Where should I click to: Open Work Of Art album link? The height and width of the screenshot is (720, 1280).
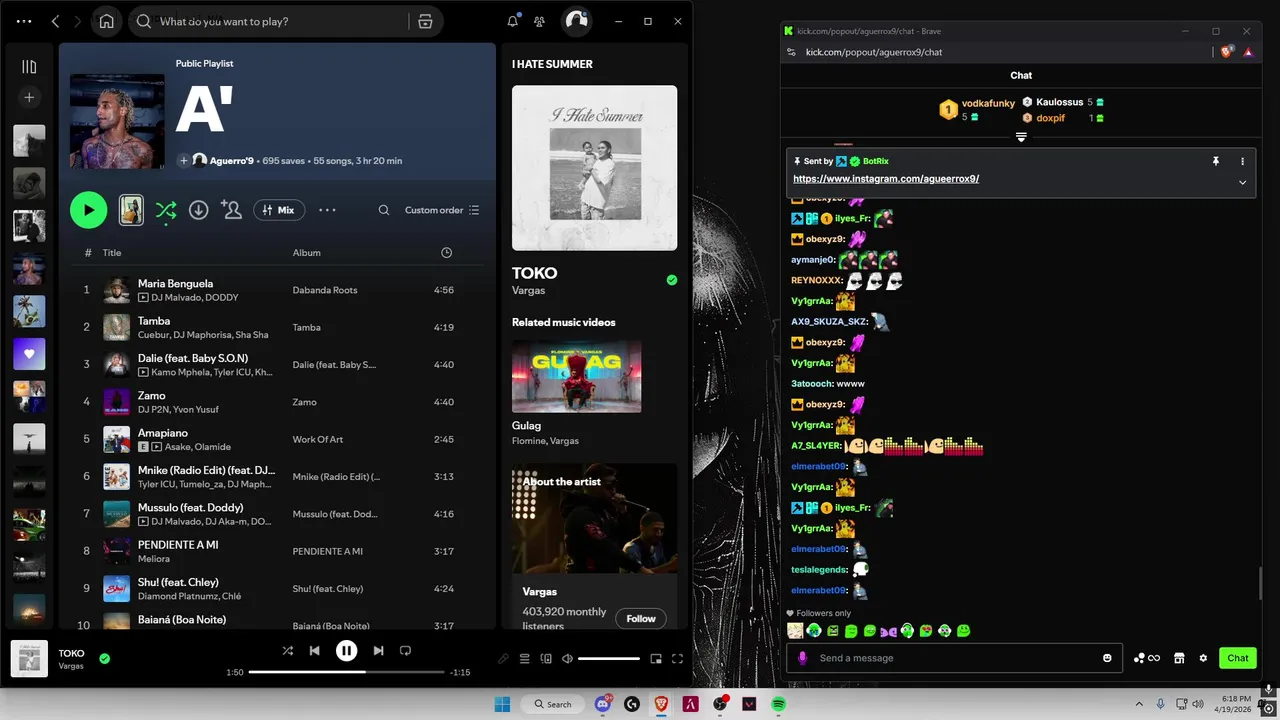[318, 439]
